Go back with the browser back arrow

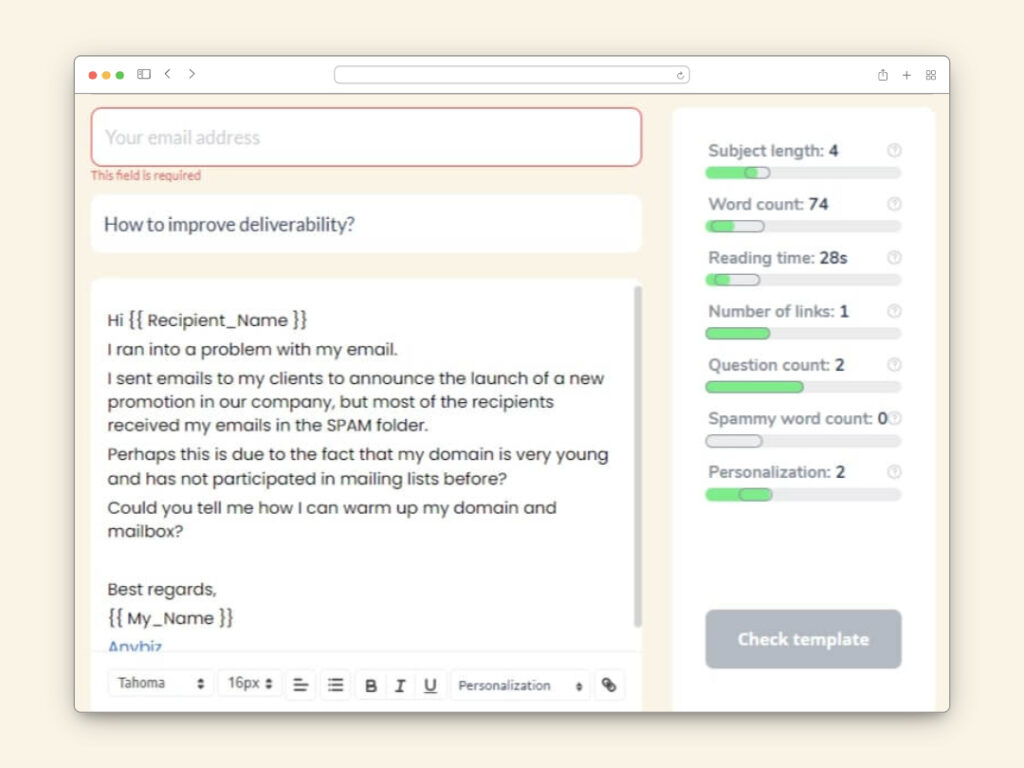(x=168, y=74)
